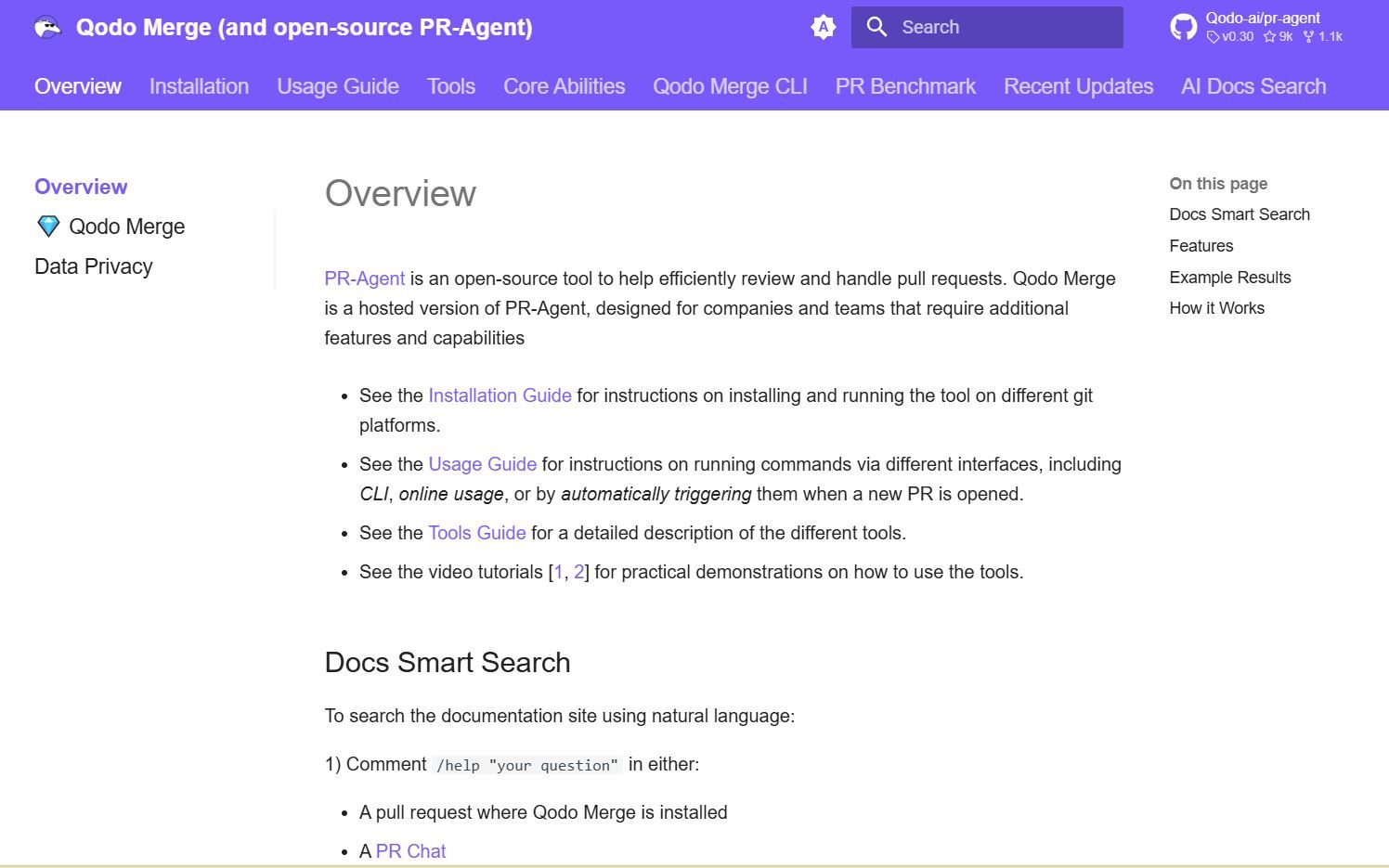Open video tutorial link 1
1389x868 pixels.
click(558, 572)
